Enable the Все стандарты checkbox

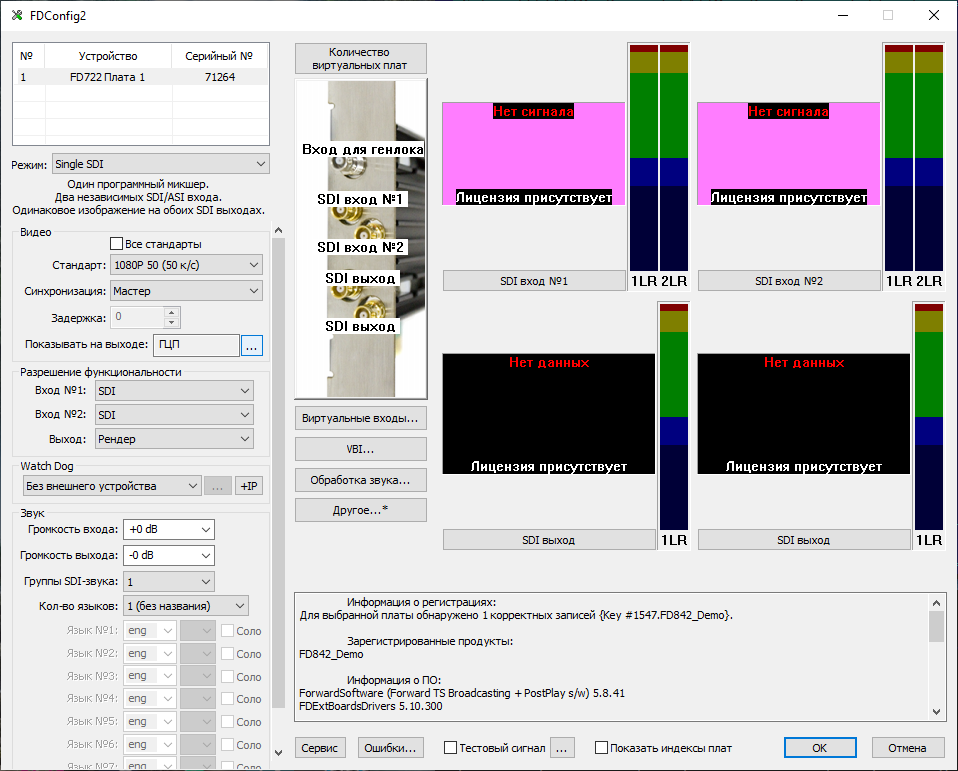[x=116, y=244]
